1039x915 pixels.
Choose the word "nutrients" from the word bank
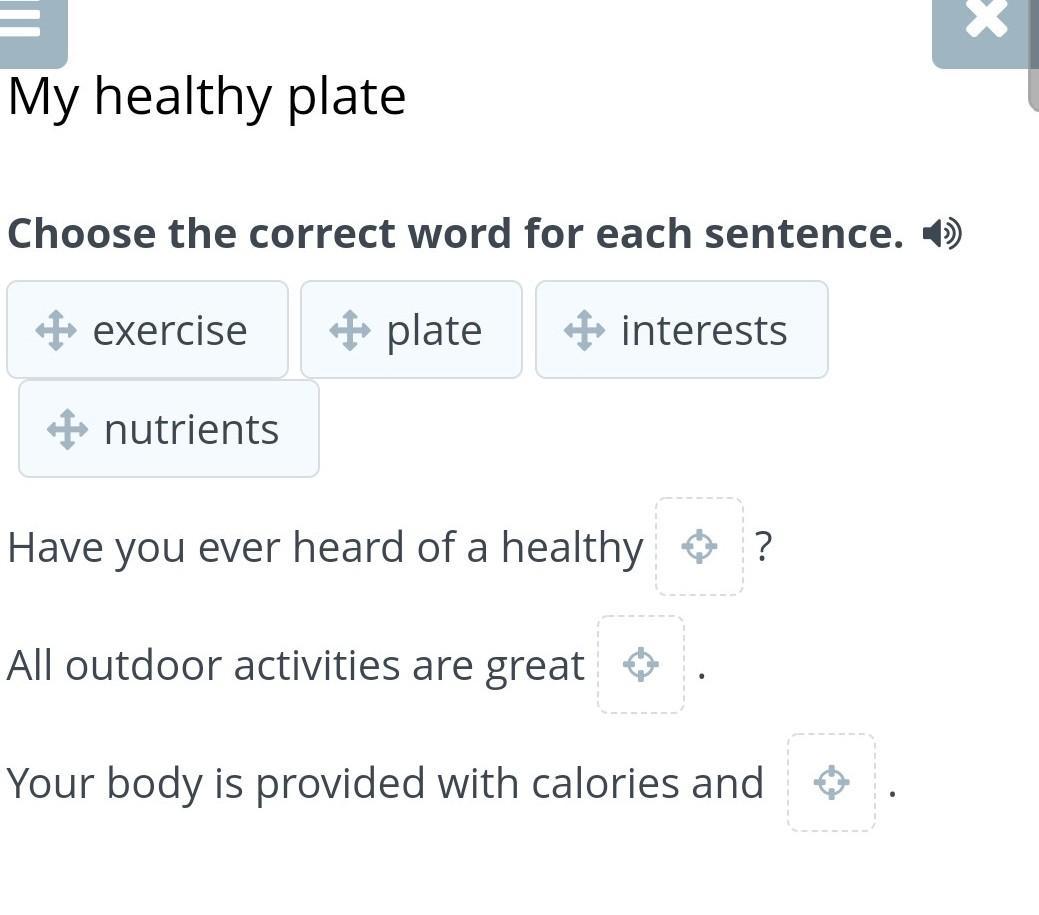click(x=191, y=429)
